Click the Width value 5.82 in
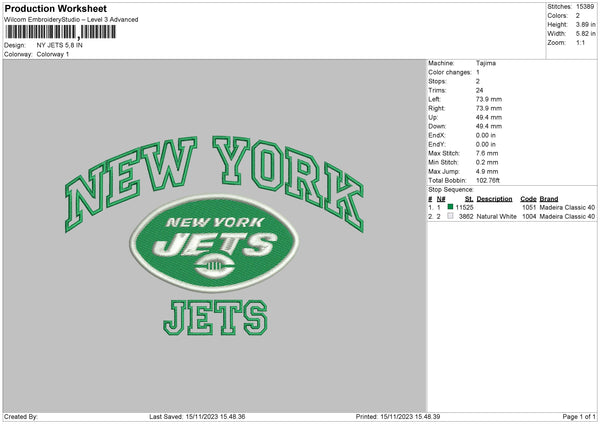The width and height of the screenshot is (600, 424). click(585, 34)
